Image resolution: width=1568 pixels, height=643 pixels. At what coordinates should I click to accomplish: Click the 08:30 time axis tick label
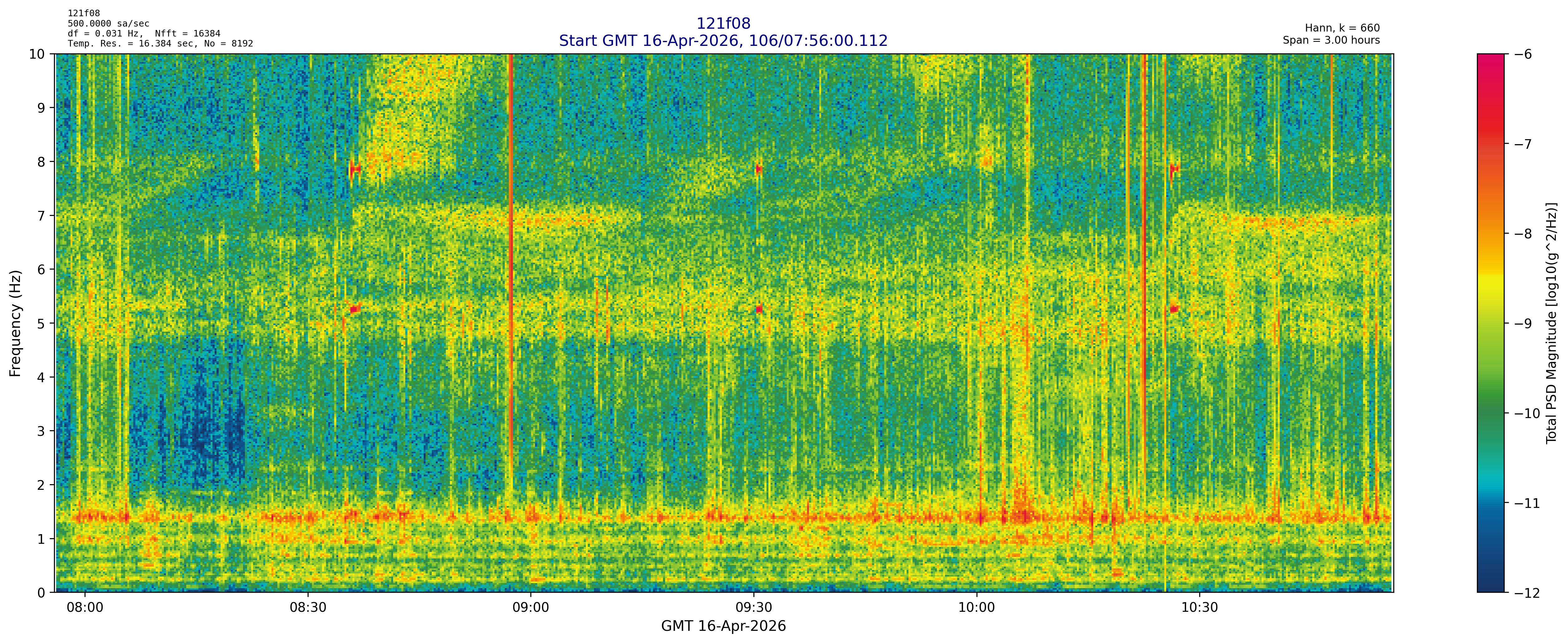(x=308, y=608)
